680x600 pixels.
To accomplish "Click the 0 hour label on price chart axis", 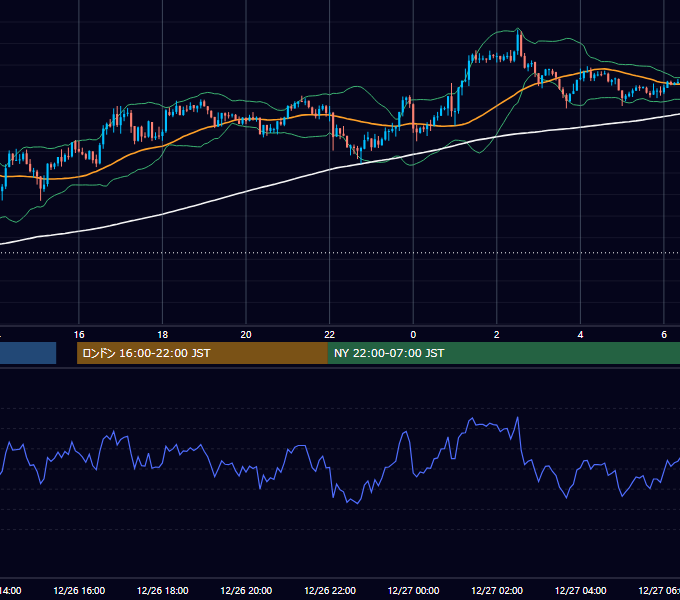I will pyautogui.click(x=413, y=335).
